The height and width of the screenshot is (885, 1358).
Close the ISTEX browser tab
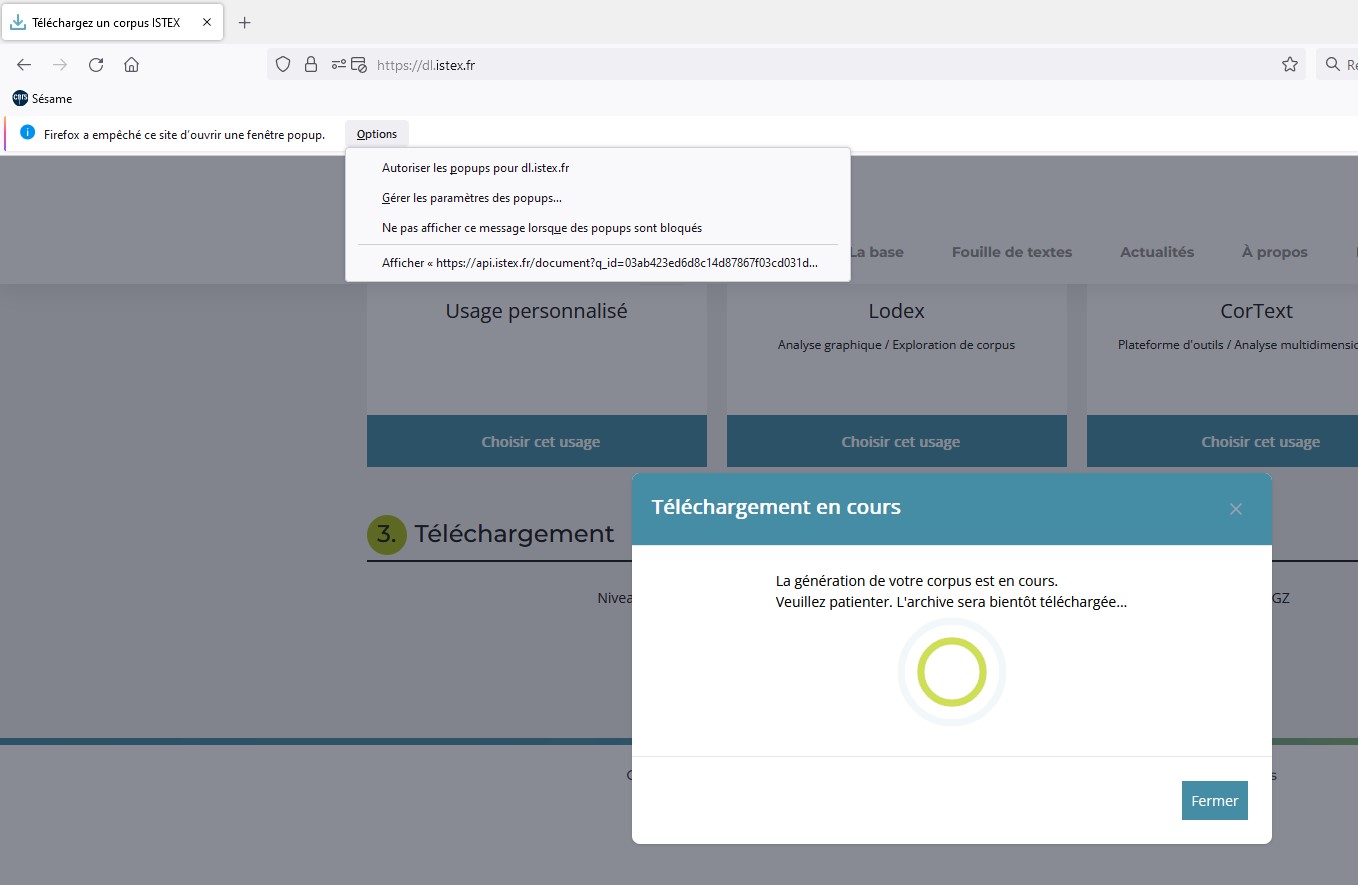207,22
